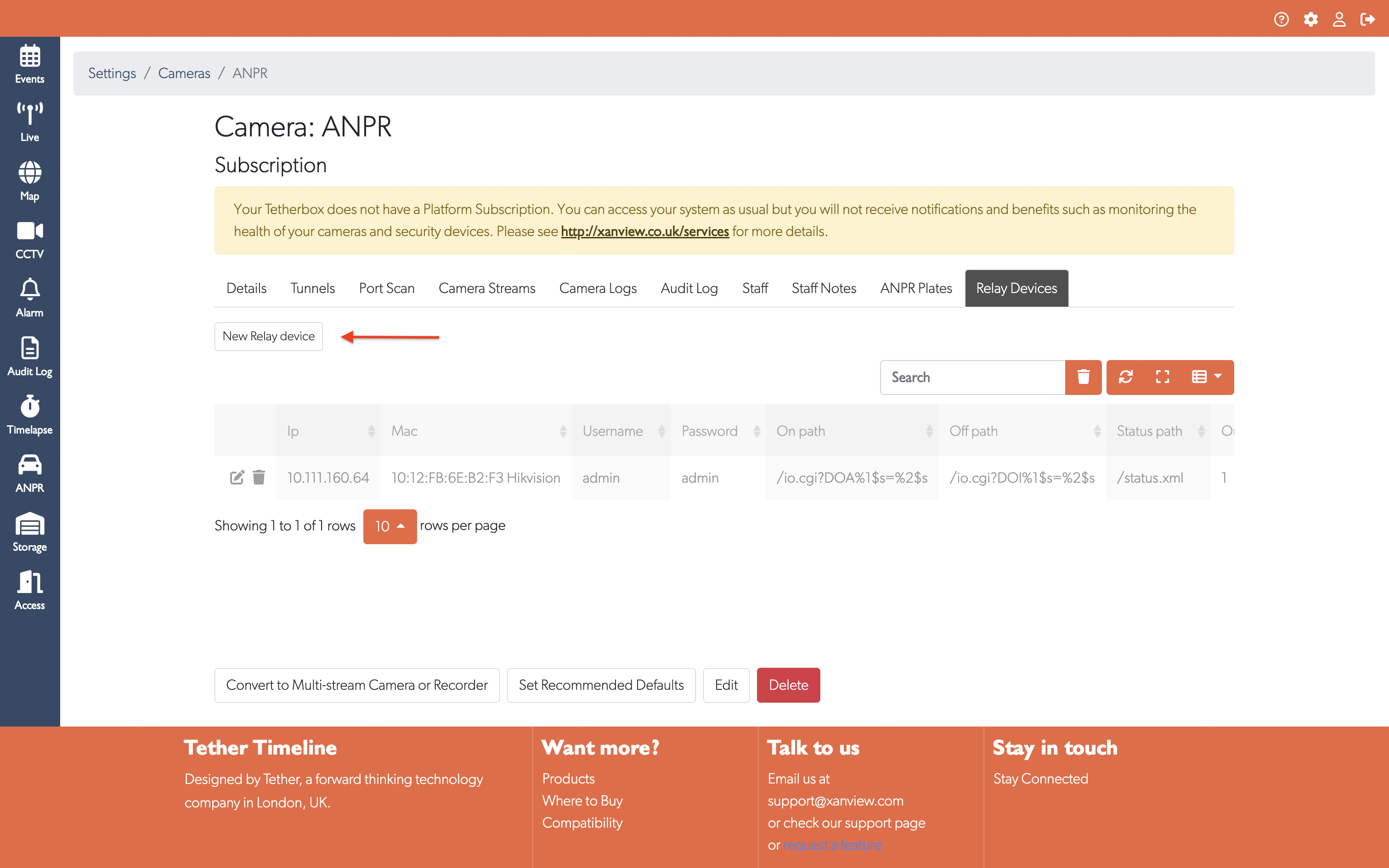Refresh the relay devices table
Image resolution: width=1389 pixels, height=868 pixels.
tap(1125, 377)
